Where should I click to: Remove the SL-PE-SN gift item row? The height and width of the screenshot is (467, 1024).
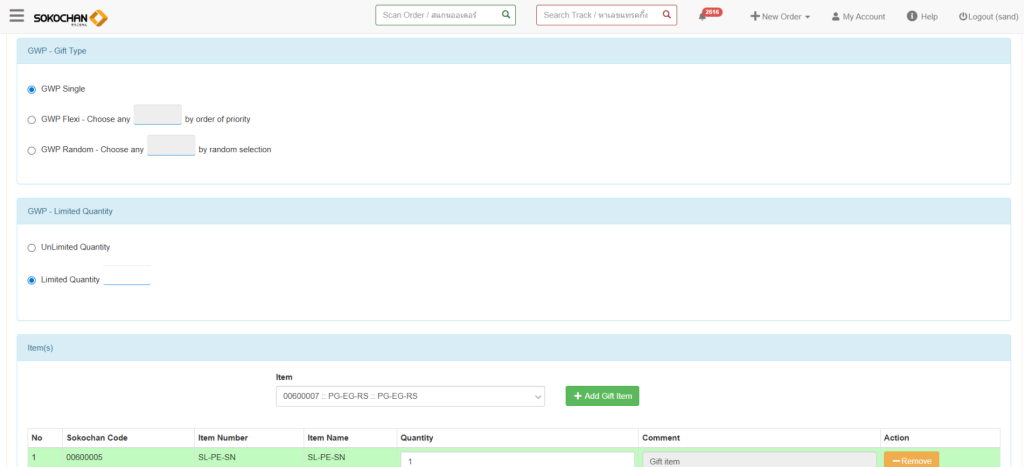[910, 460]
